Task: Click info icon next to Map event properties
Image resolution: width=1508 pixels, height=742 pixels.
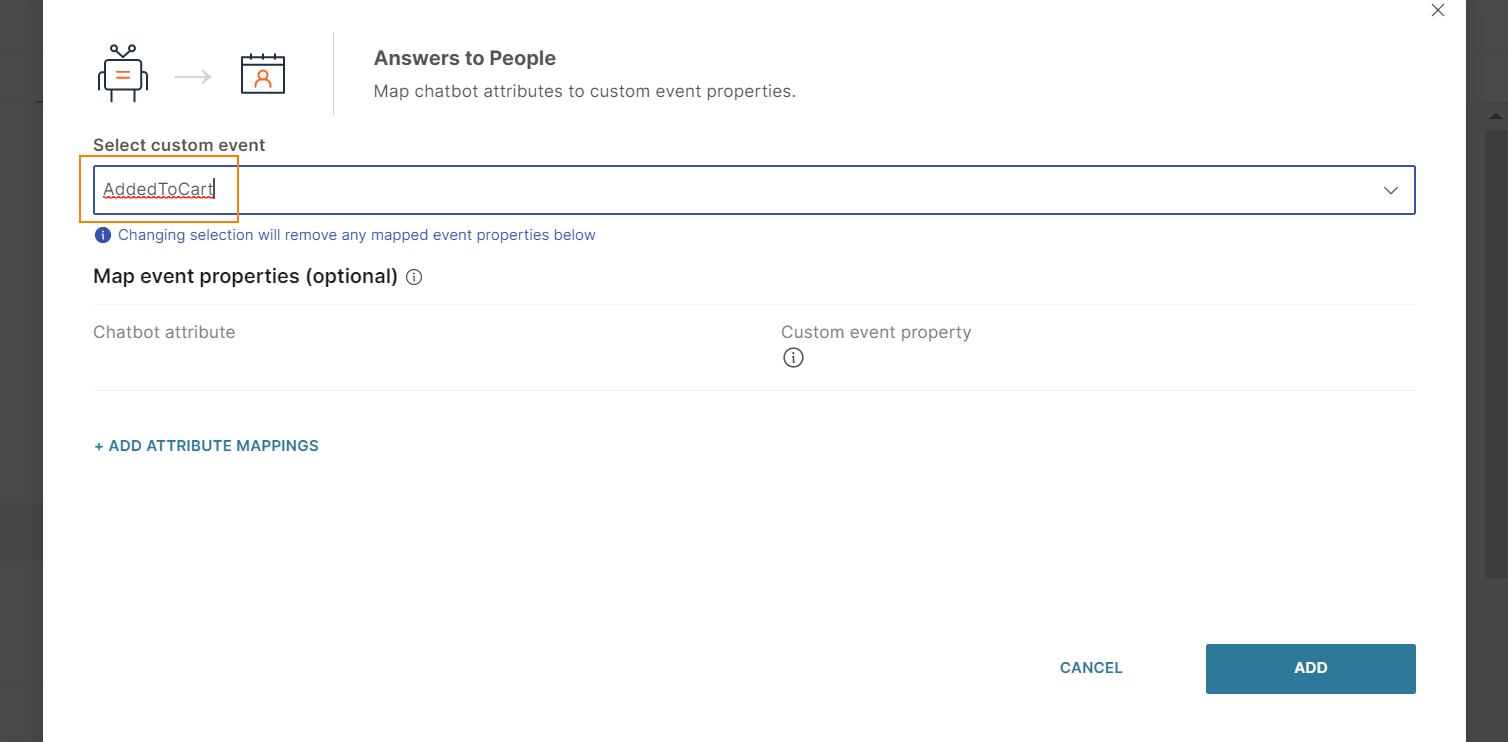Action: tap(414, 277)
